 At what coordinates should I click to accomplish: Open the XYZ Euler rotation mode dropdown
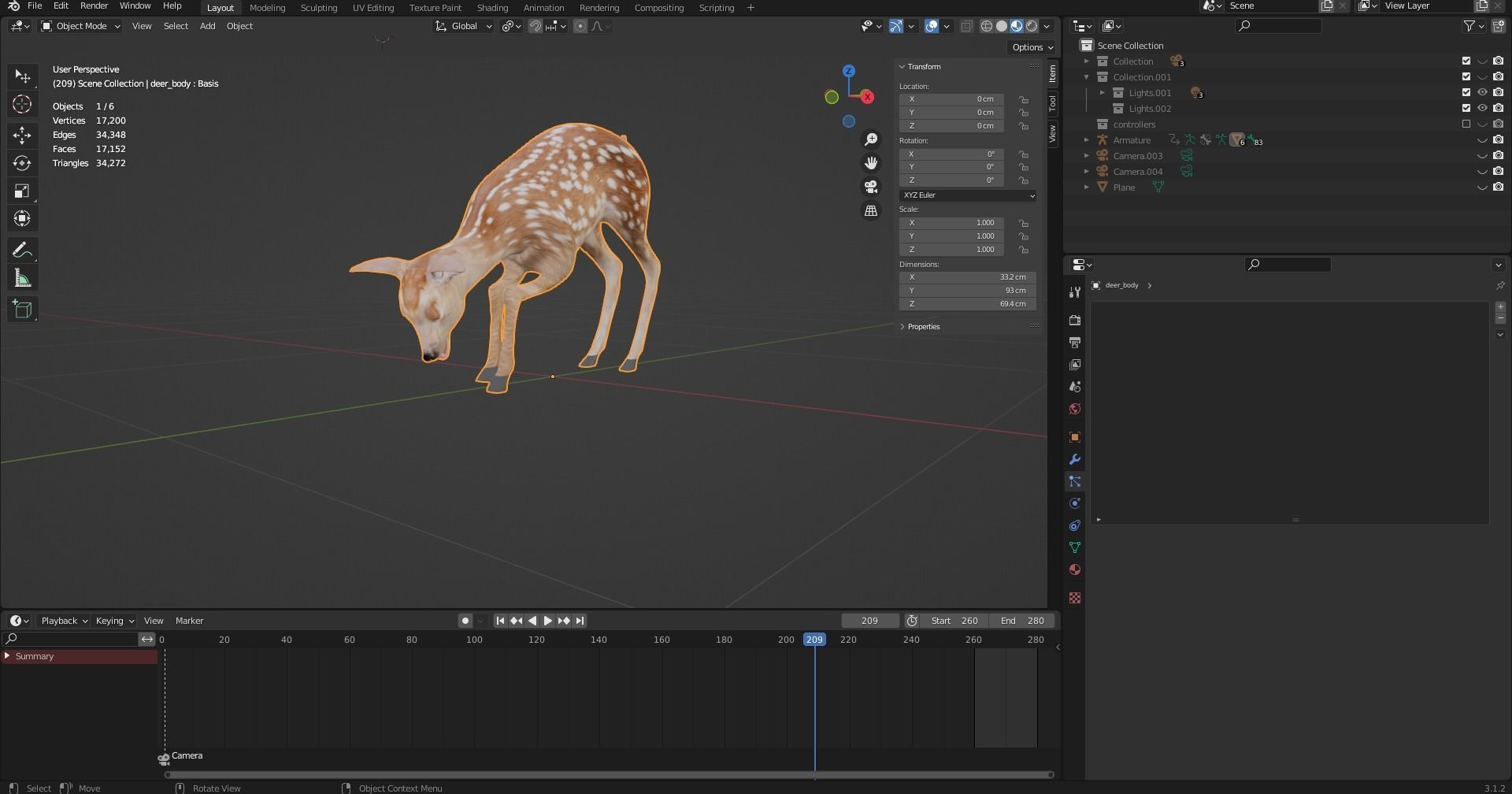(968, 195)
